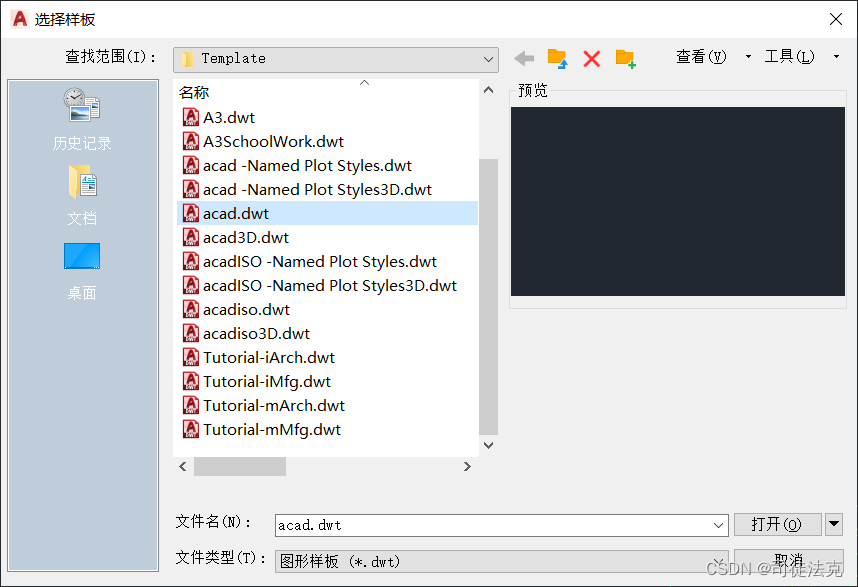Select the acad.dwt template
Image resolution: width=858 pixels, height=587 pixels.
327,213
